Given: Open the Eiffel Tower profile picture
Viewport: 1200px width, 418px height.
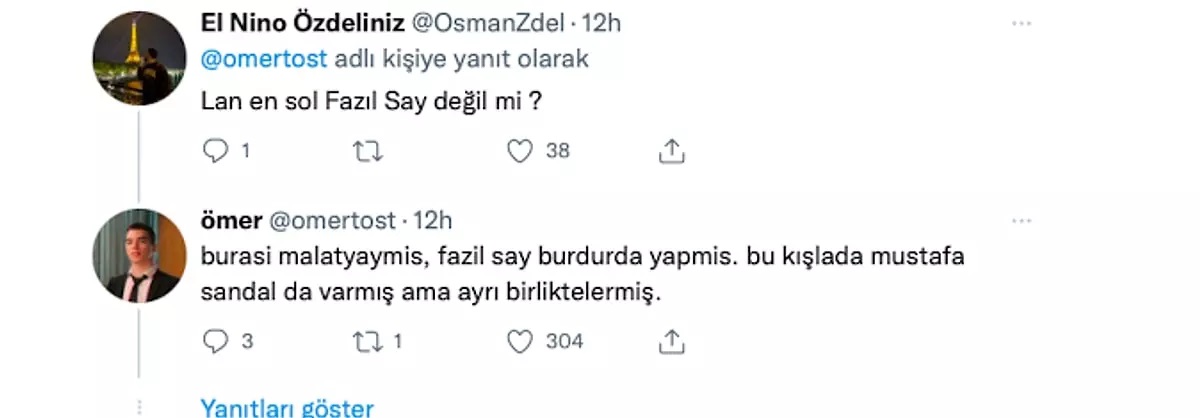Looking at the screenshot, I should coord(139,60).
